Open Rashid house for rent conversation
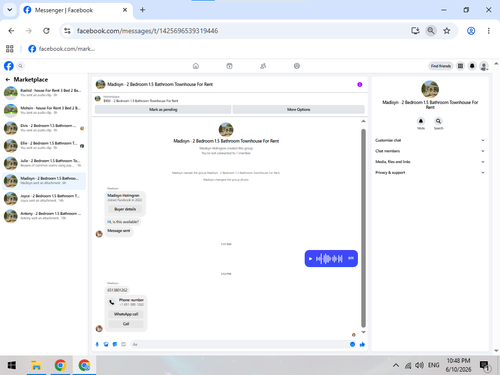 [44, 93]
